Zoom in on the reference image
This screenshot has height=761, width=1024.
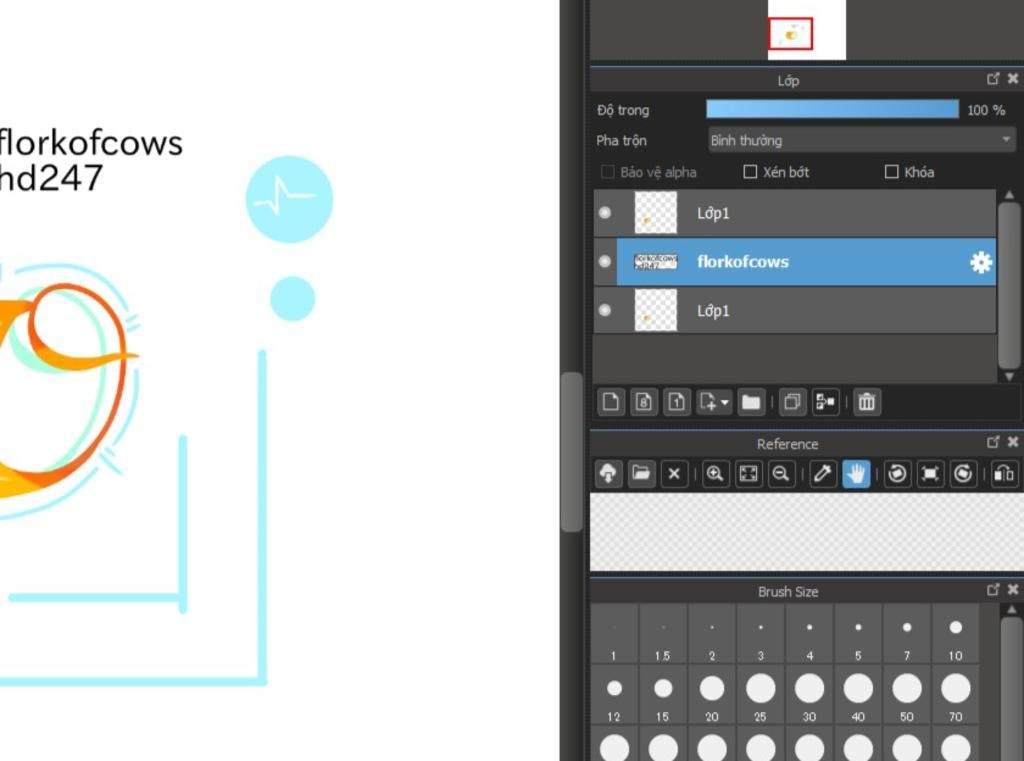(x=715, y=473)
